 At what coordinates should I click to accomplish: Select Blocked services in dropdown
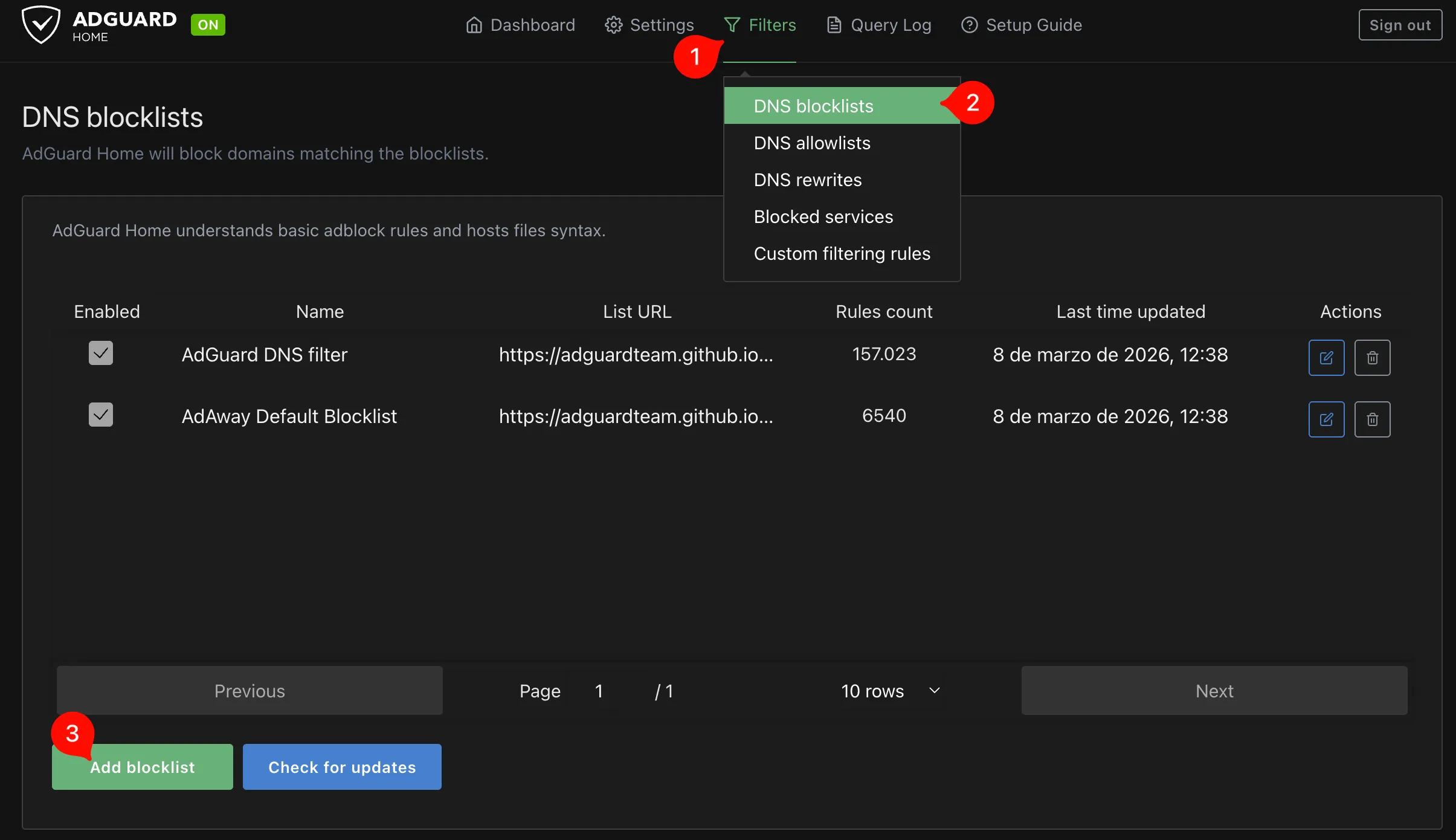pyautogui.click(x=842, y=216)
